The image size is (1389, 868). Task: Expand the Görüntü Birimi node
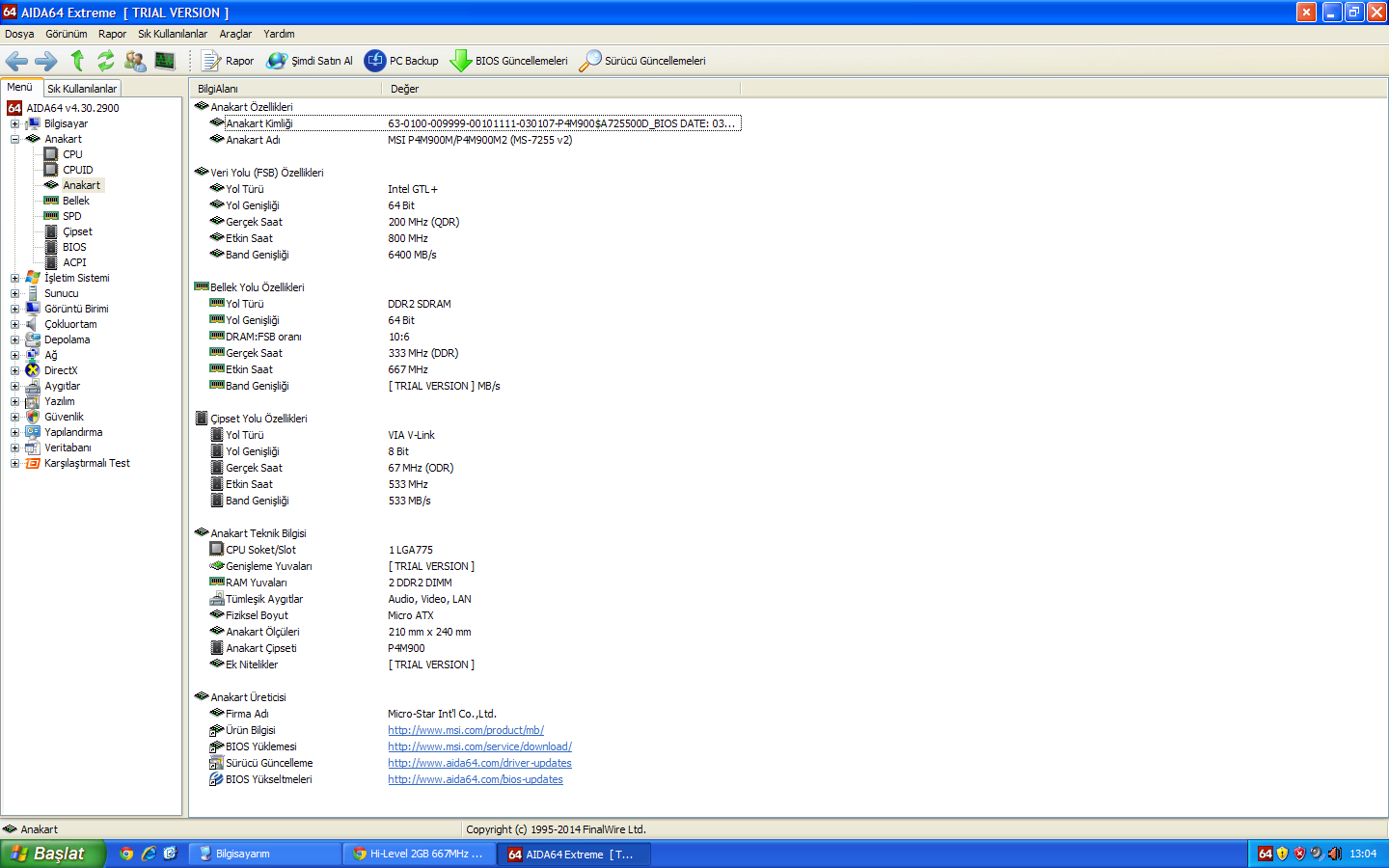point(14,309)
